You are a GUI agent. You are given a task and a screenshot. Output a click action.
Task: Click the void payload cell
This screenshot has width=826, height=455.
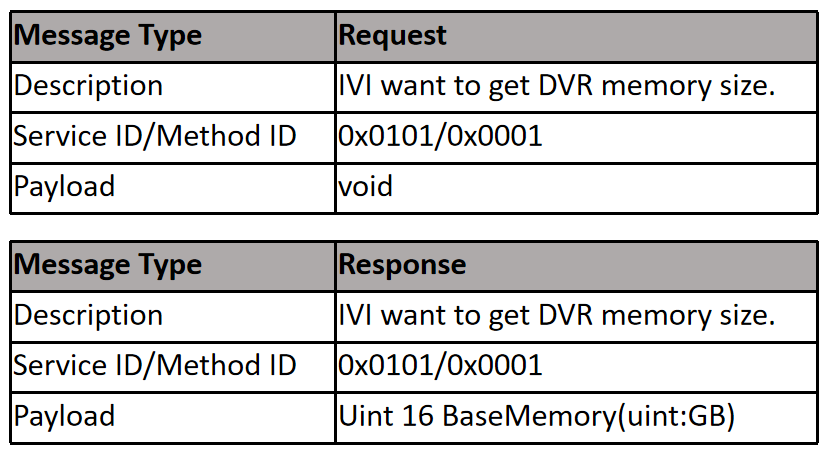coord(576,188)
